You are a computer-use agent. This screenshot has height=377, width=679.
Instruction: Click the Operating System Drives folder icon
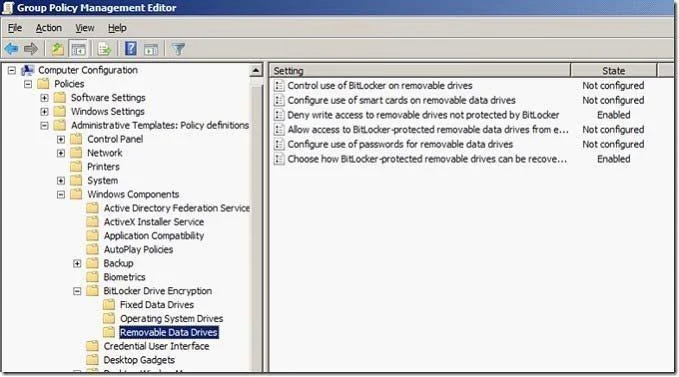coord(109,319)
